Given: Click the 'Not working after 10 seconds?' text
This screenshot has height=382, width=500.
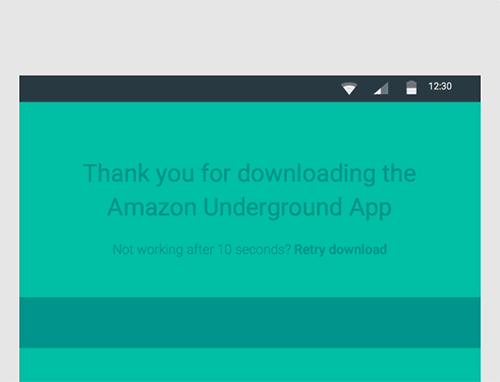Looking at the screenshot, I should [202, 250].
